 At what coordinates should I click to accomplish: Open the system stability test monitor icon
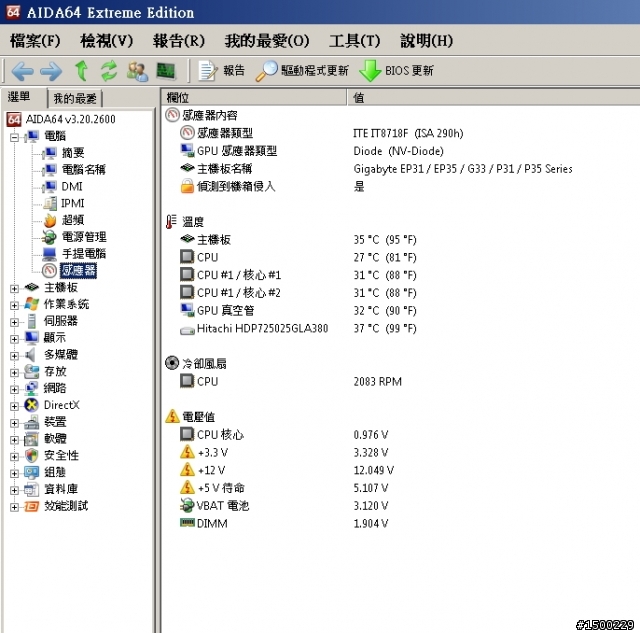point(166,71)
